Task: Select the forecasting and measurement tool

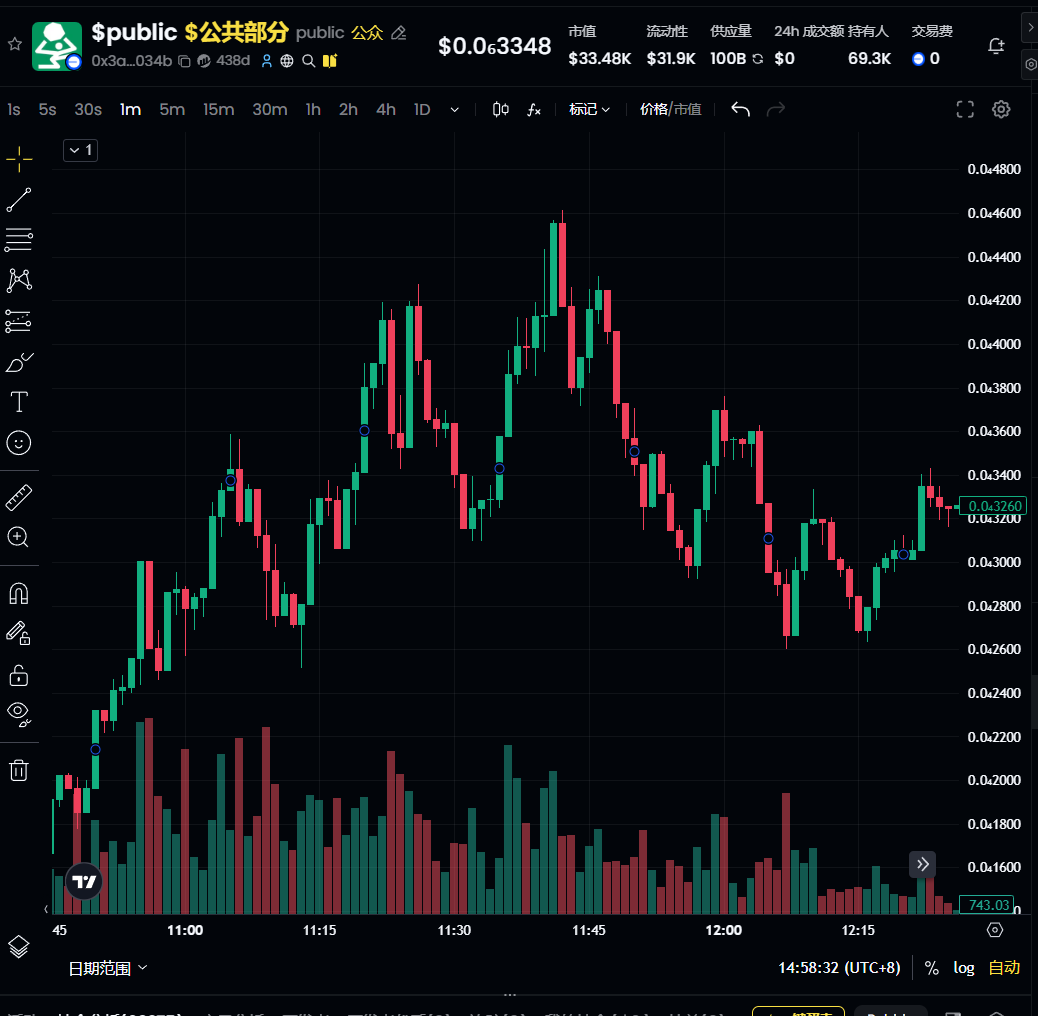Action: point(19,322)
